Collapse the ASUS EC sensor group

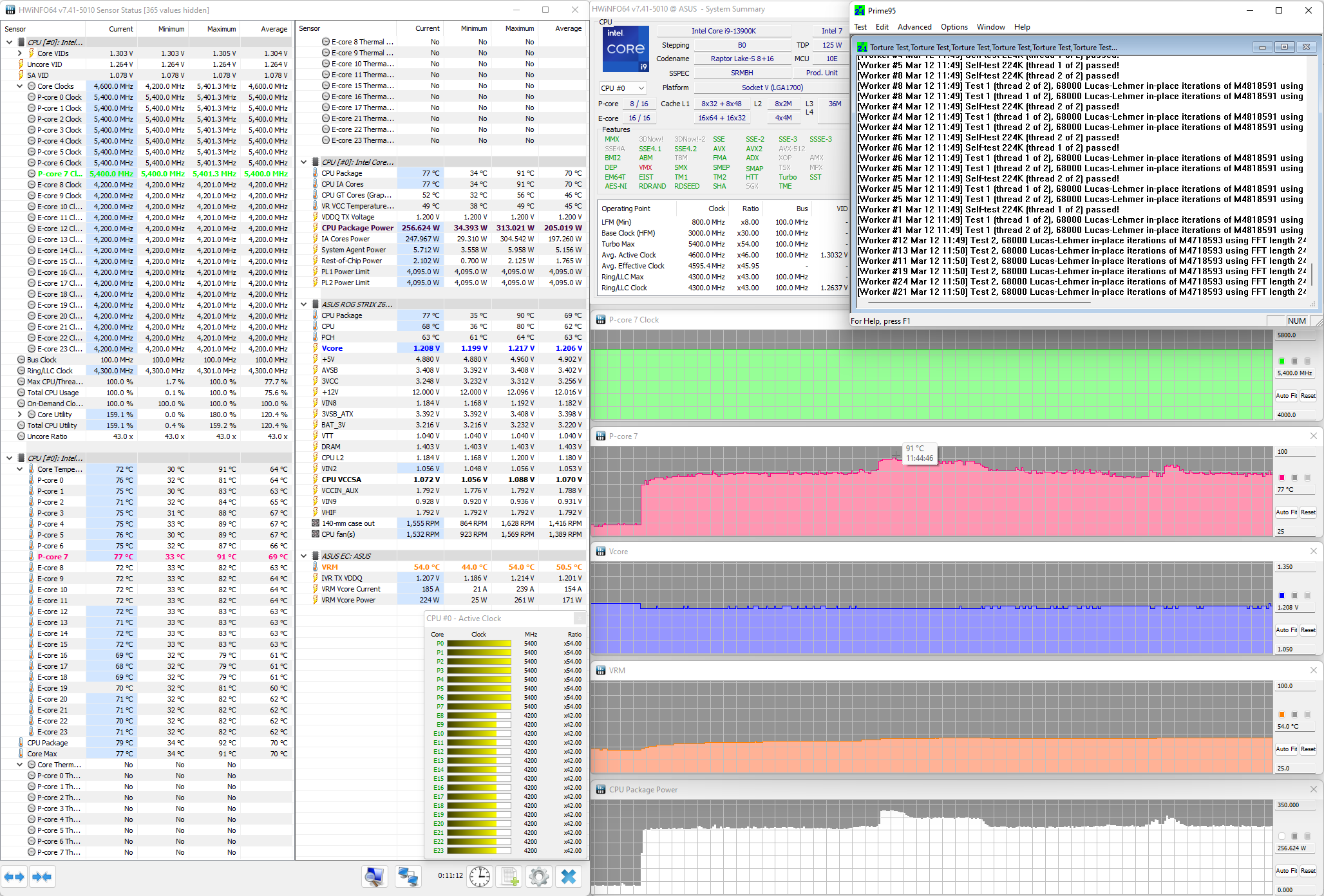coord(304,556)
